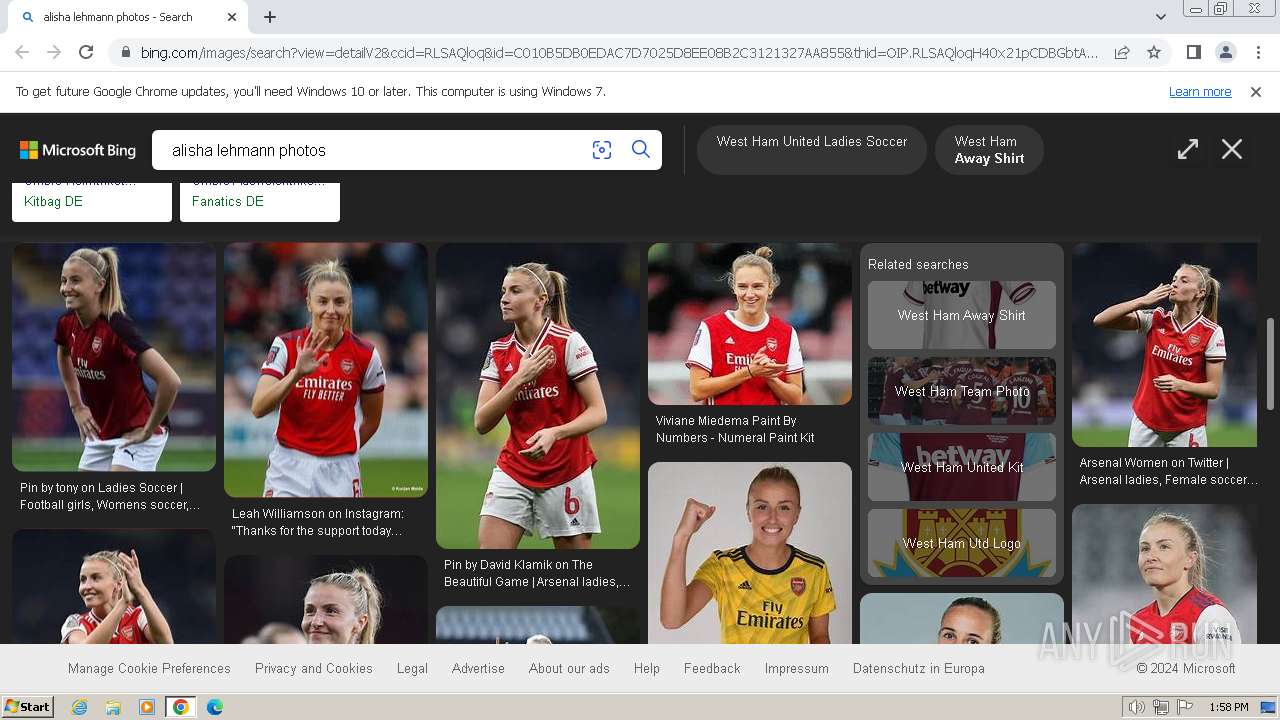Screen dimensions: 1280x720
Task: Select West Ham Away Shirt related search
Action: coord(962,315)
